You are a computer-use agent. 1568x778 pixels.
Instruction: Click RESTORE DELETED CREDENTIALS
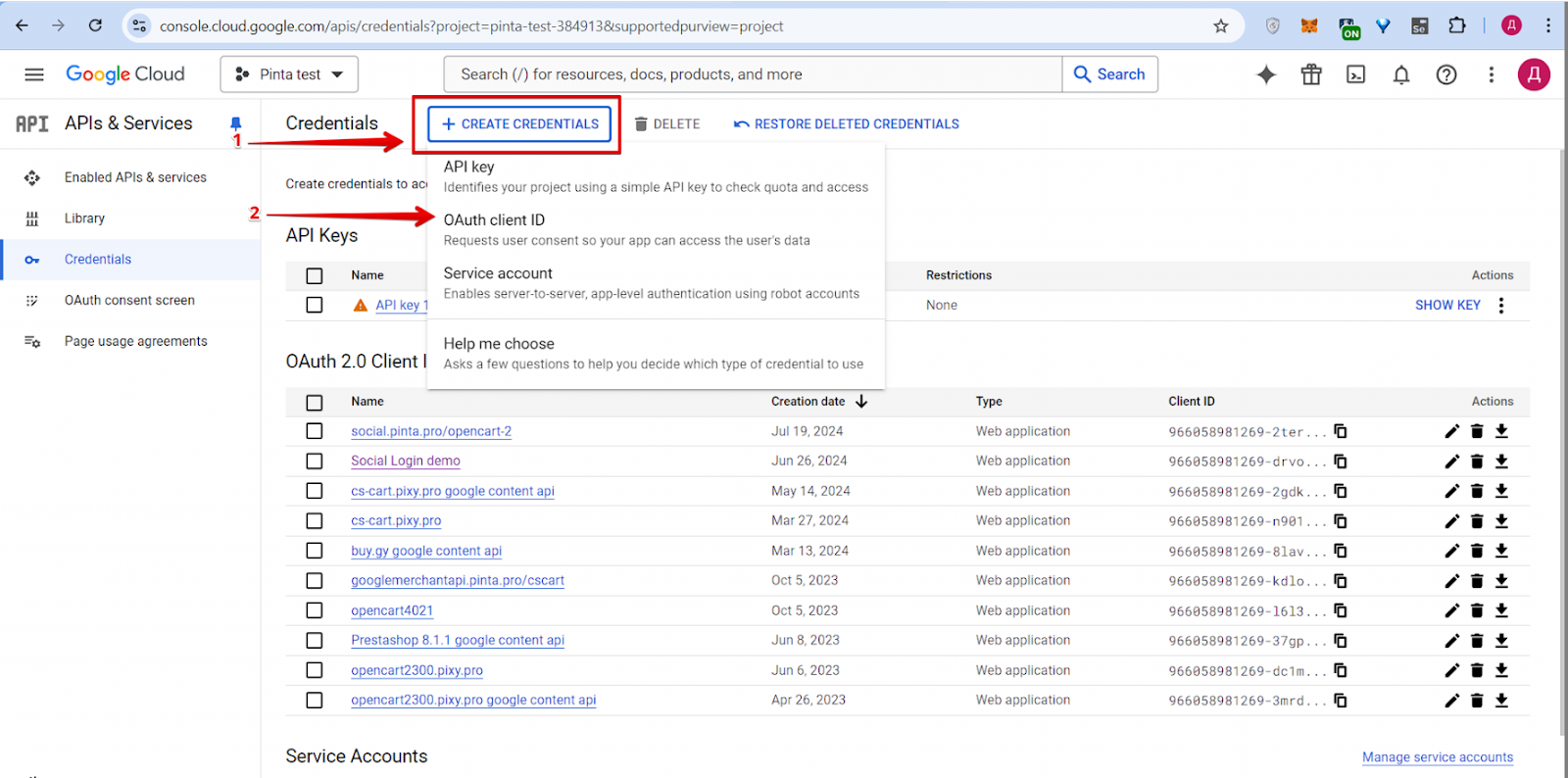click(847, 124)
